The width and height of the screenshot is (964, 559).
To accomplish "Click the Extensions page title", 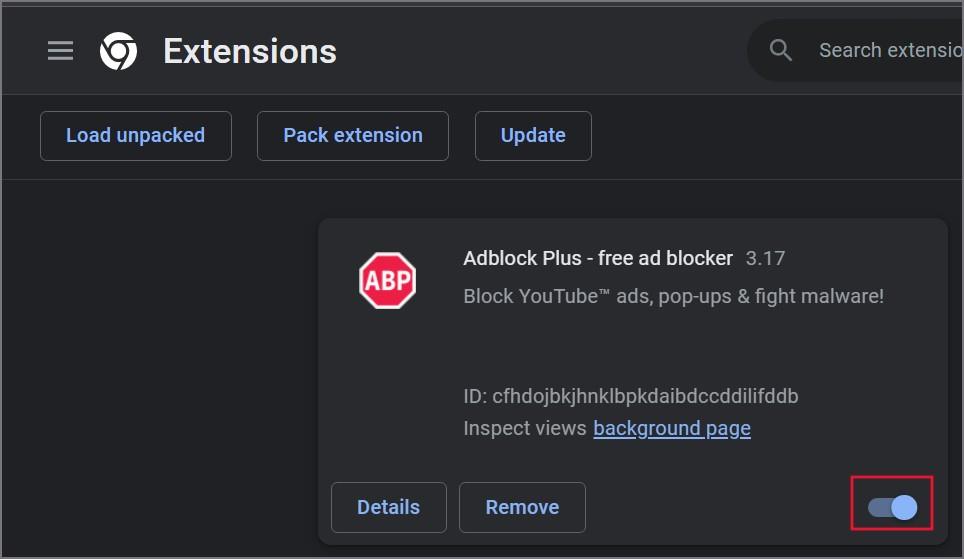I will click(250, 51).
